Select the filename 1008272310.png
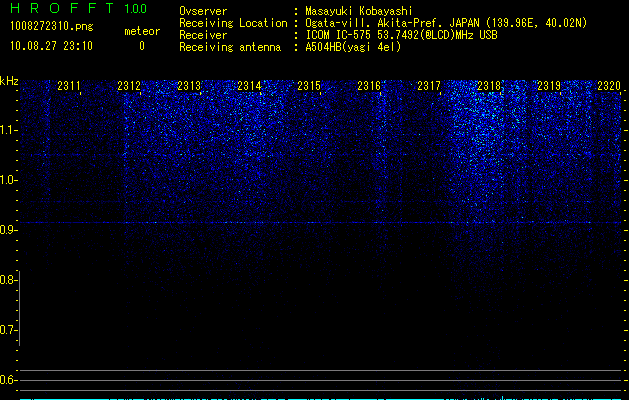629x400 pixels. point(51,26)
